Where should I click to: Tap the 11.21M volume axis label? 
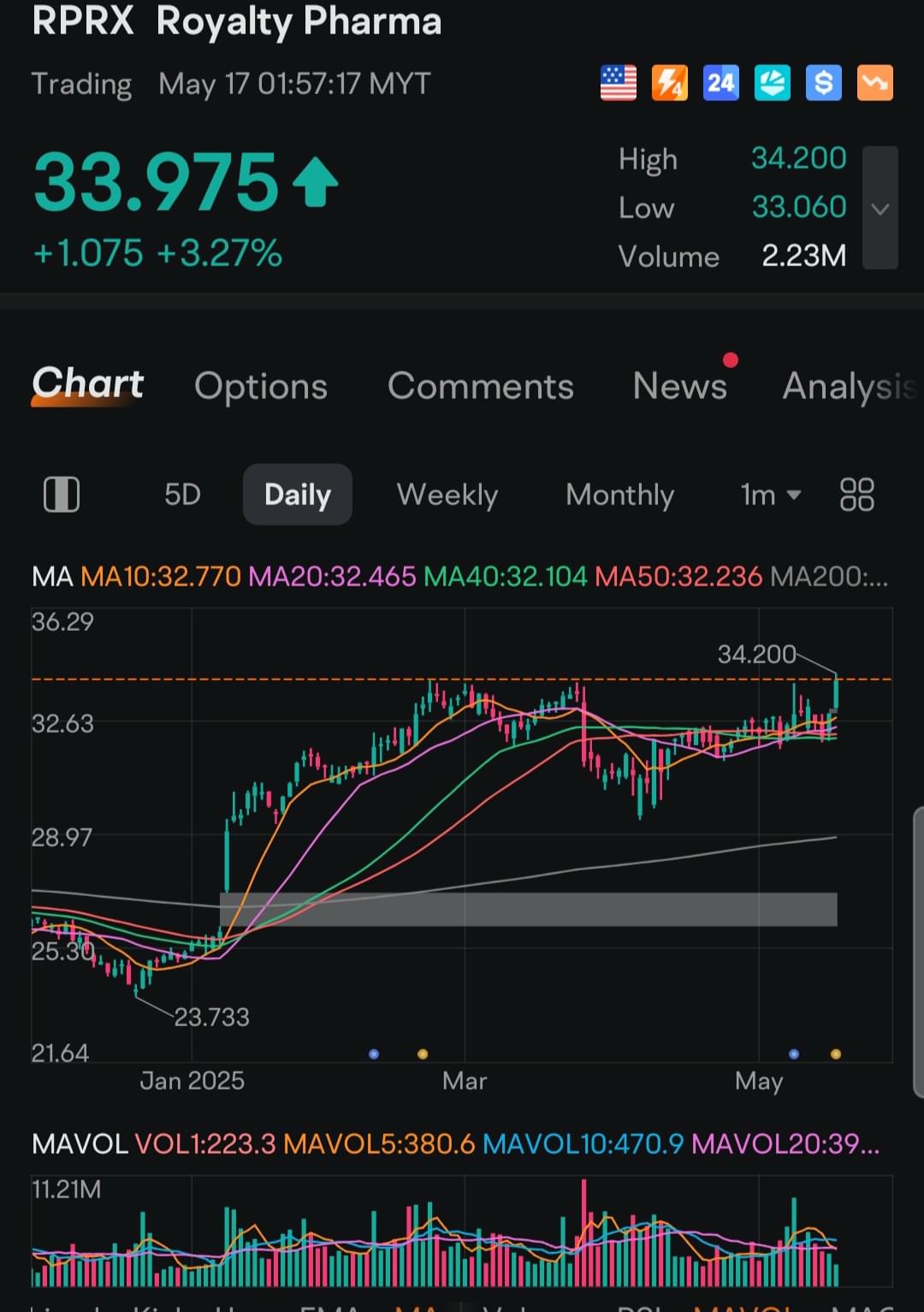[66, 1190]
